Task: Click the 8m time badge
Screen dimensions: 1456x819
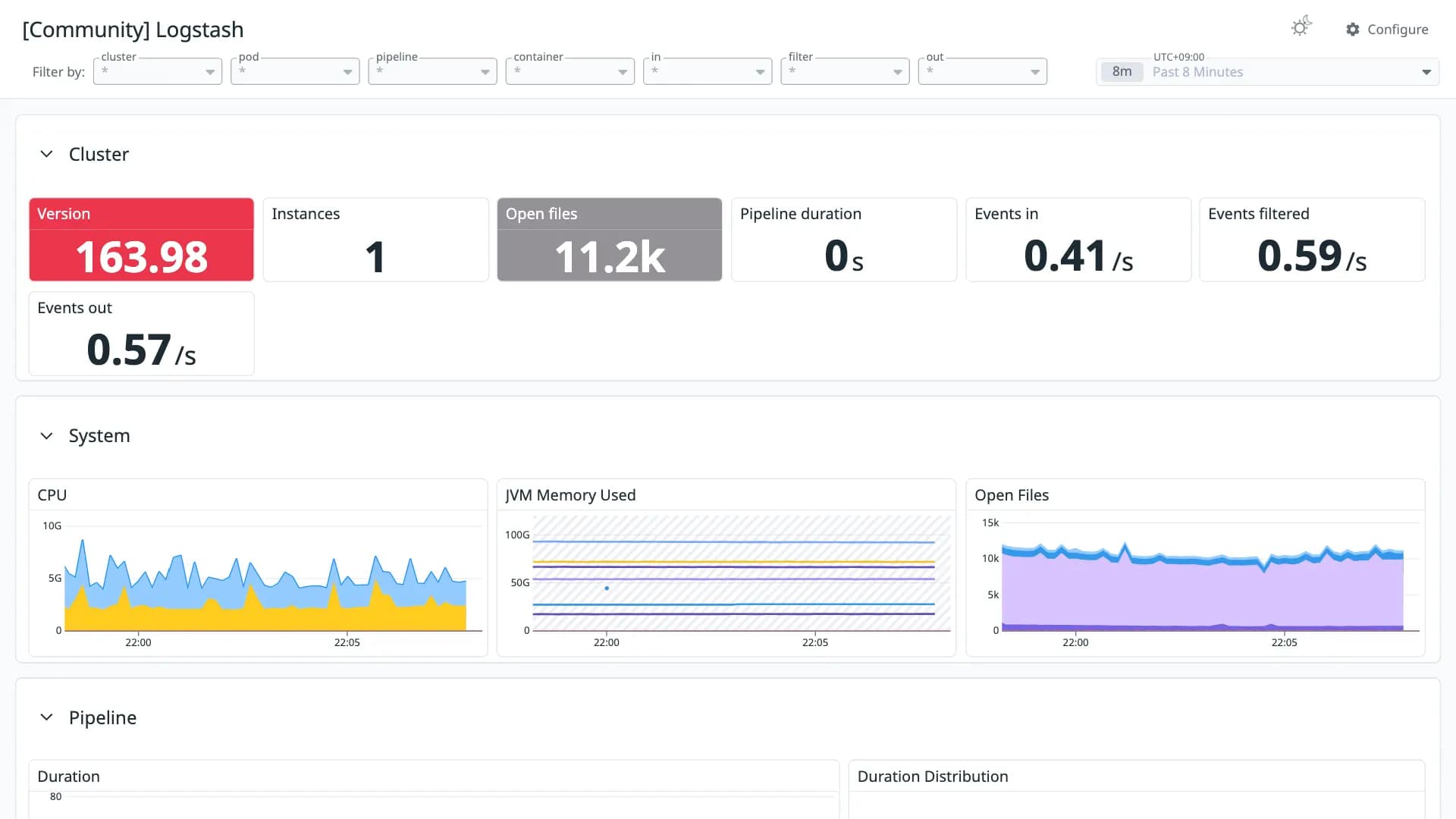Action: [x=1122, y=72]
